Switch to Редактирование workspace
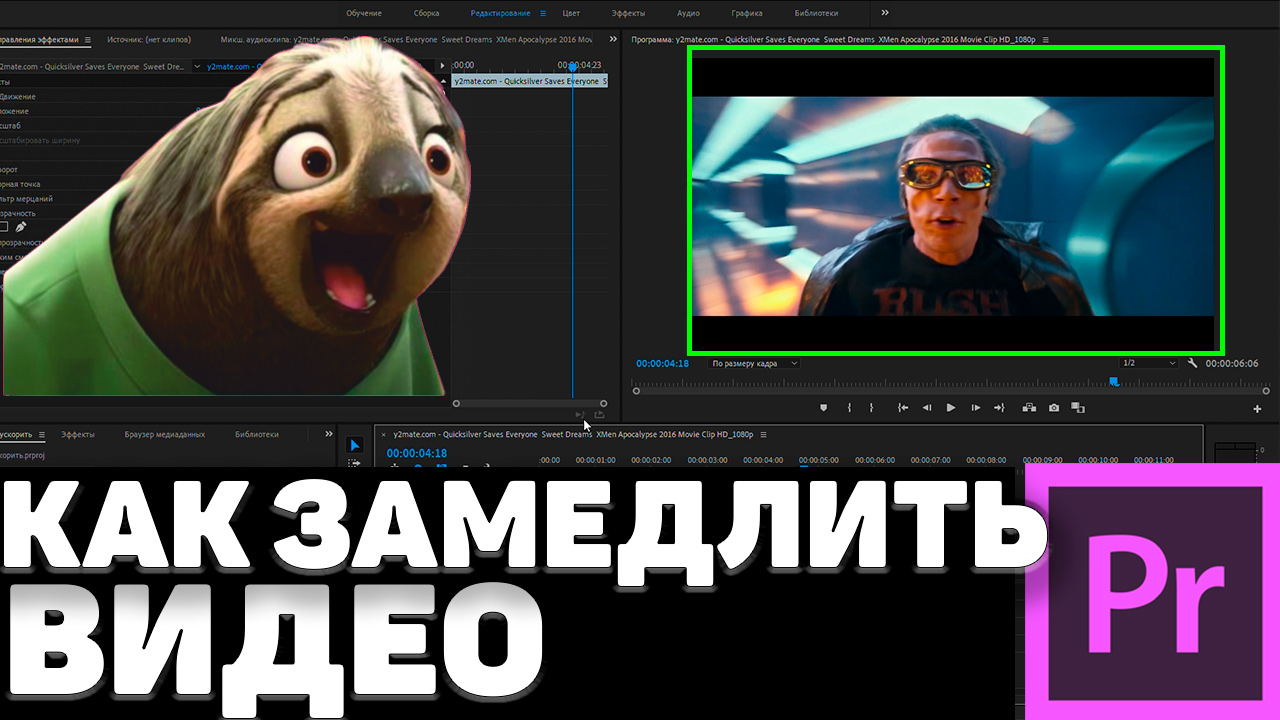1280x720 pixels. (500, 13)
